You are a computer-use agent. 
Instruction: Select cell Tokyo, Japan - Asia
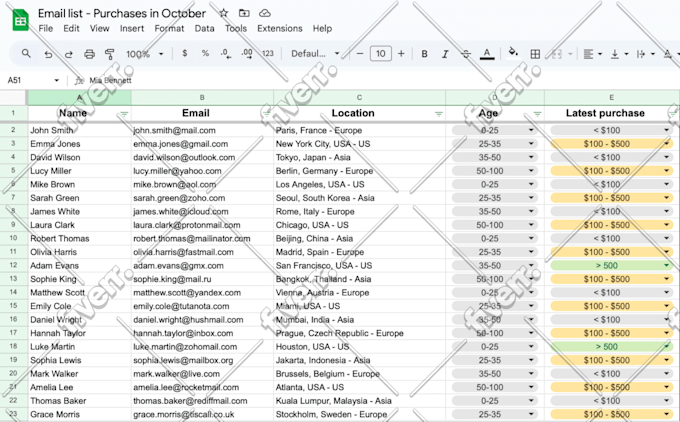click(359, 157)
